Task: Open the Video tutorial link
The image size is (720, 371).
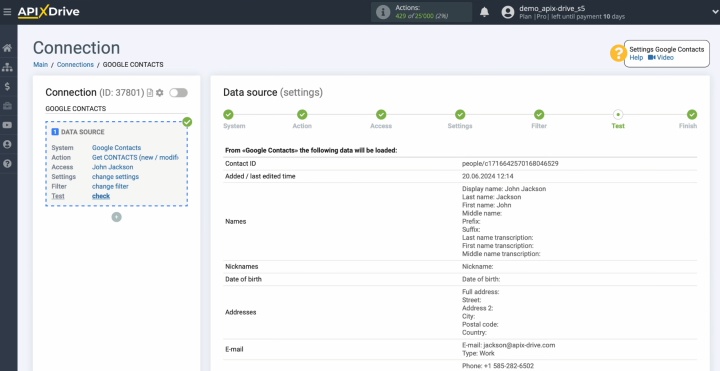Action: click(661, 57)
